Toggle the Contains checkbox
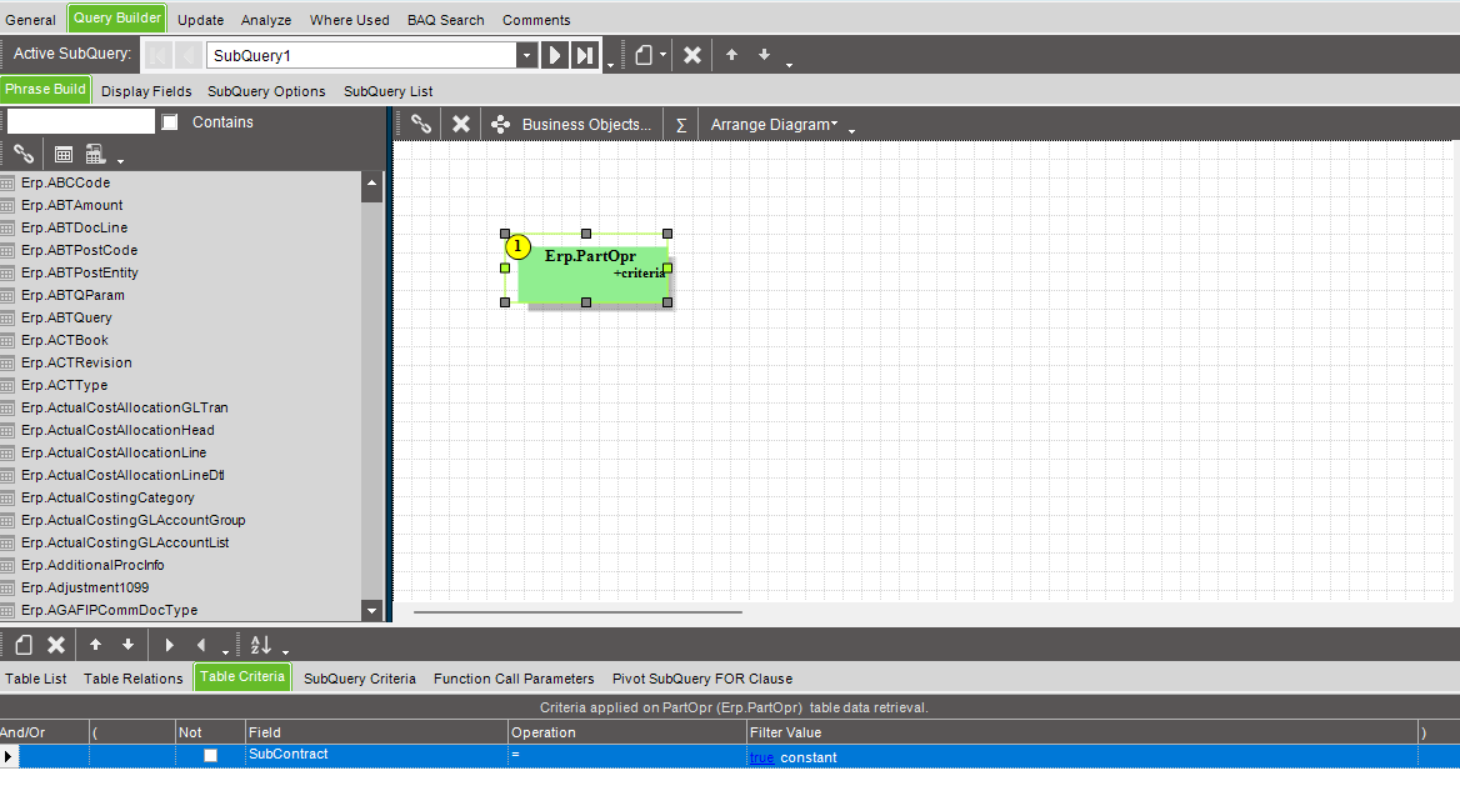The image size is (1460, 808). [x=170, y=122]
